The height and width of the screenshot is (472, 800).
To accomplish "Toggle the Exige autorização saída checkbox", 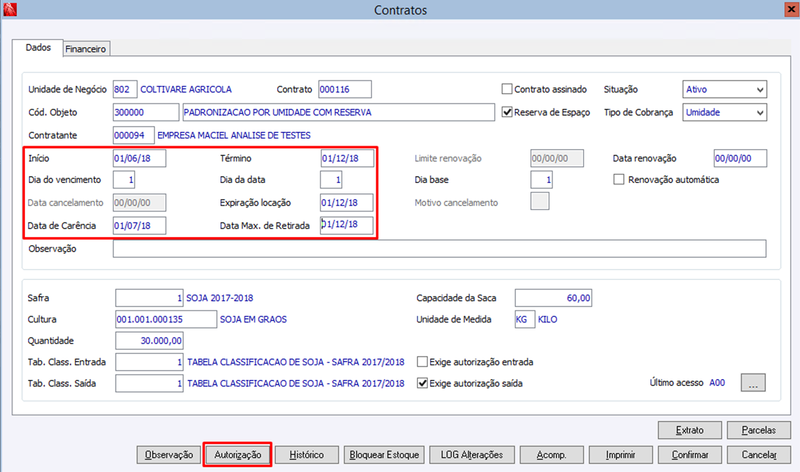I will click(422, 383).
